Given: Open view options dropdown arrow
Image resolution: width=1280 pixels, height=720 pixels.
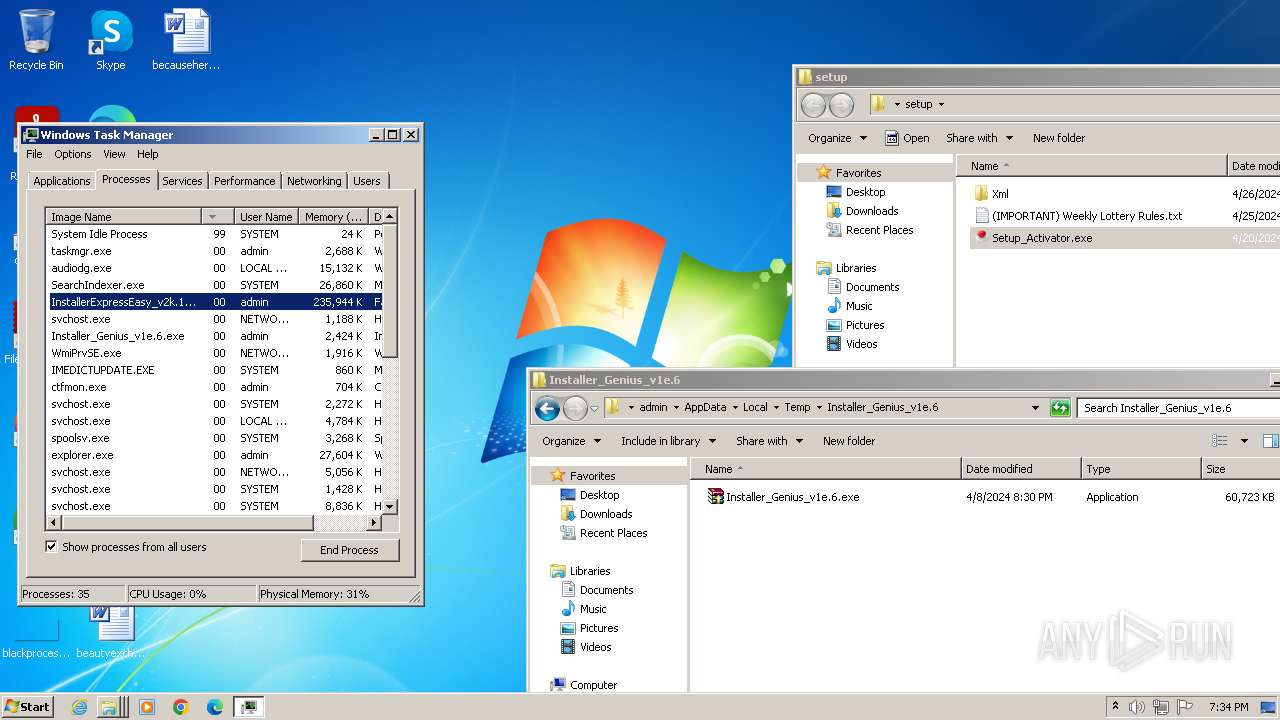Looking at the screenshot, I should coord(1244,441).
